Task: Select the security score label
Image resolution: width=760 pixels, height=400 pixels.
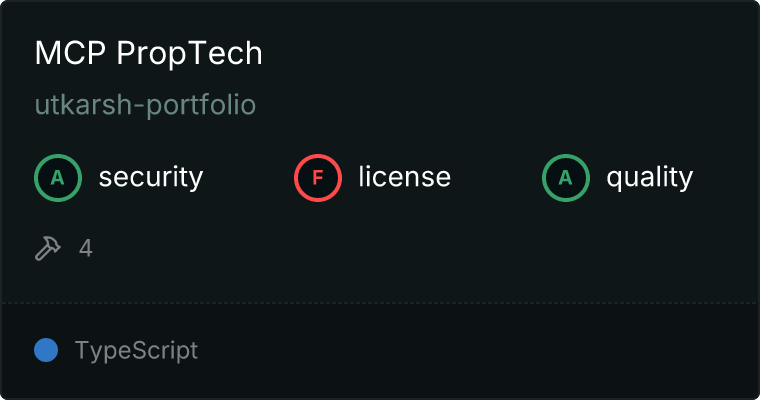Action: click(x=150, y=178)
